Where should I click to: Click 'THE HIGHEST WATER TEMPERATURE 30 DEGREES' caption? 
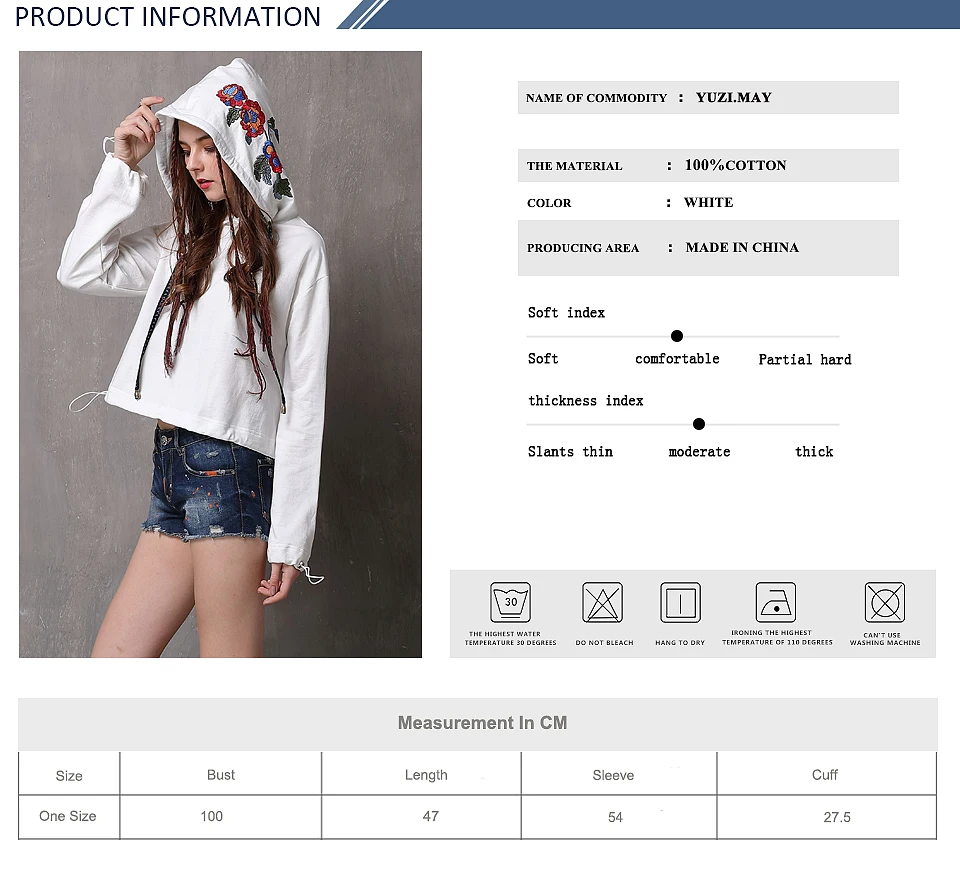coord(511,639)
